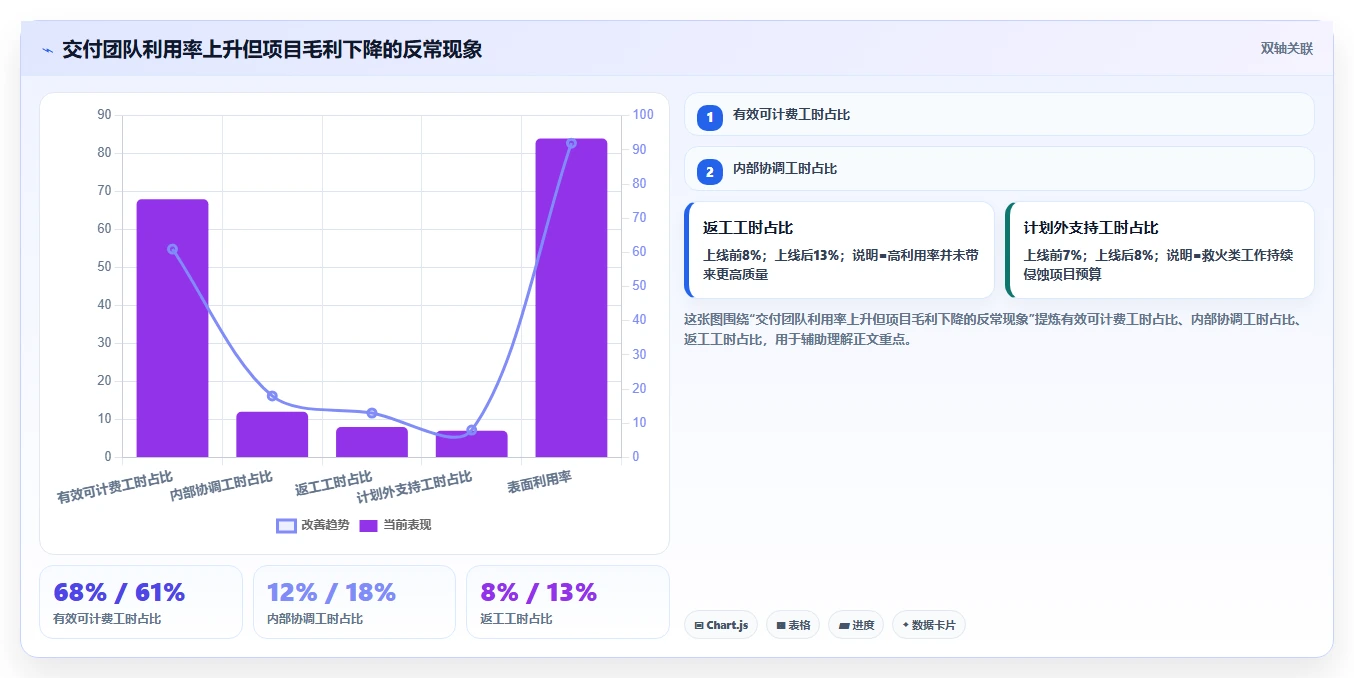Click the 返工工时占比 bar in chart
The height and width of the screenshot is (678, 1354).
coord(372,442)
